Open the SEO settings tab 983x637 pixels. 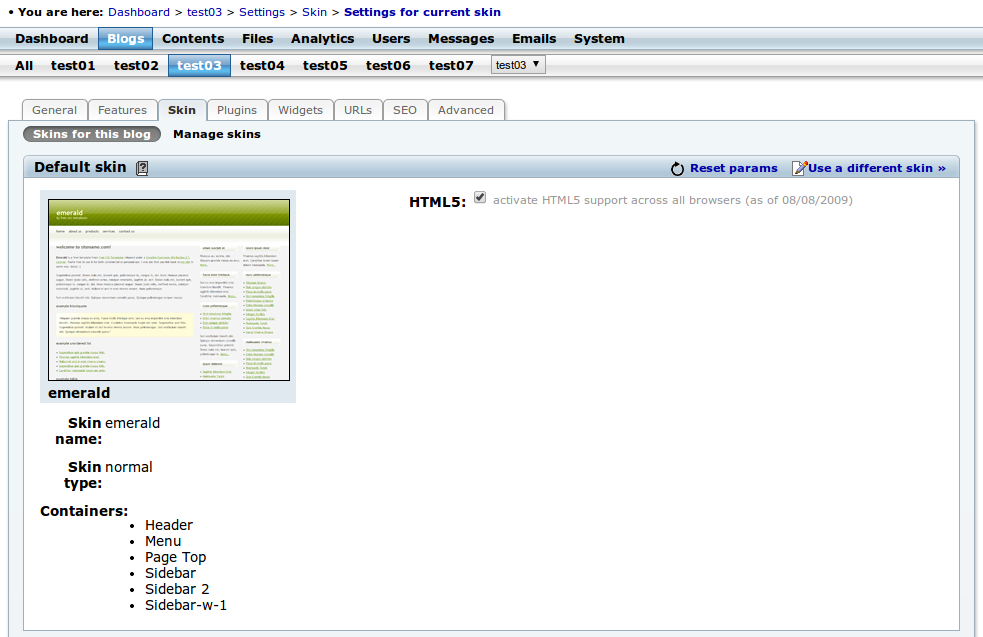405,110
